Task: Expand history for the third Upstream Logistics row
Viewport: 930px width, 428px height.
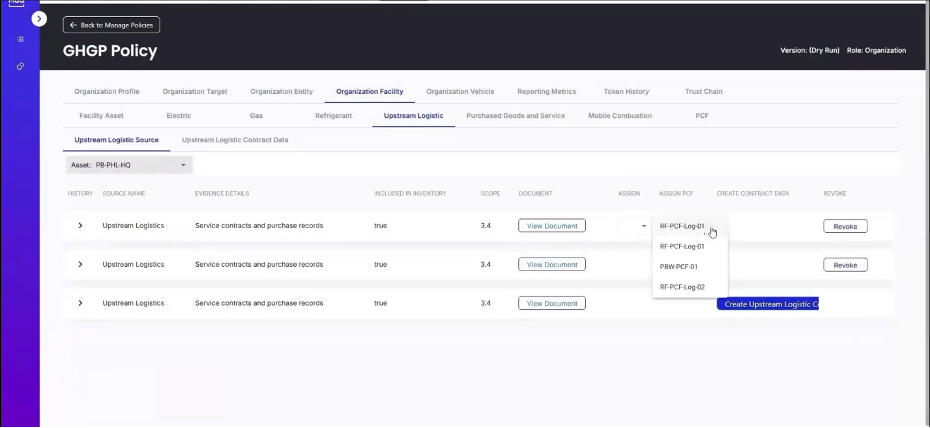Action: point(80,303)
